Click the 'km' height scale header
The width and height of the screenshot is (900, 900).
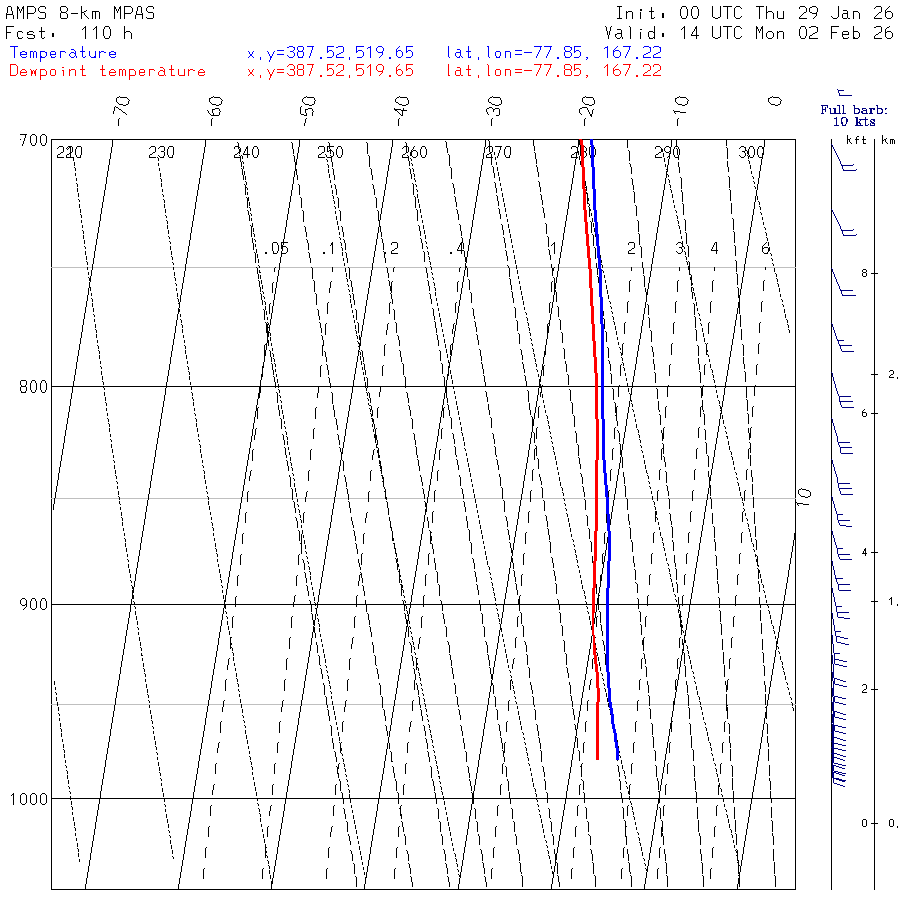pos(889,140)
